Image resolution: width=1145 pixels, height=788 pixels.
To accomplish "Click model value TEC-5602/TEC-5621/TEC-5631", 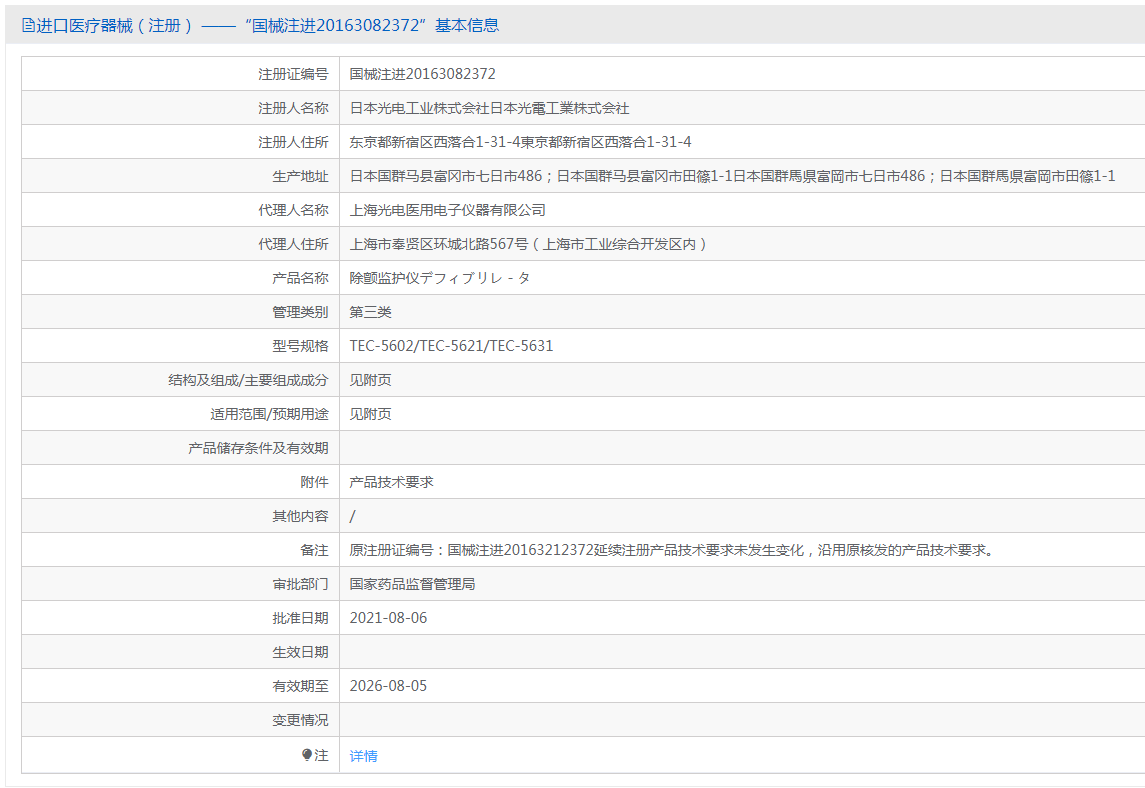I will point(451,346).
